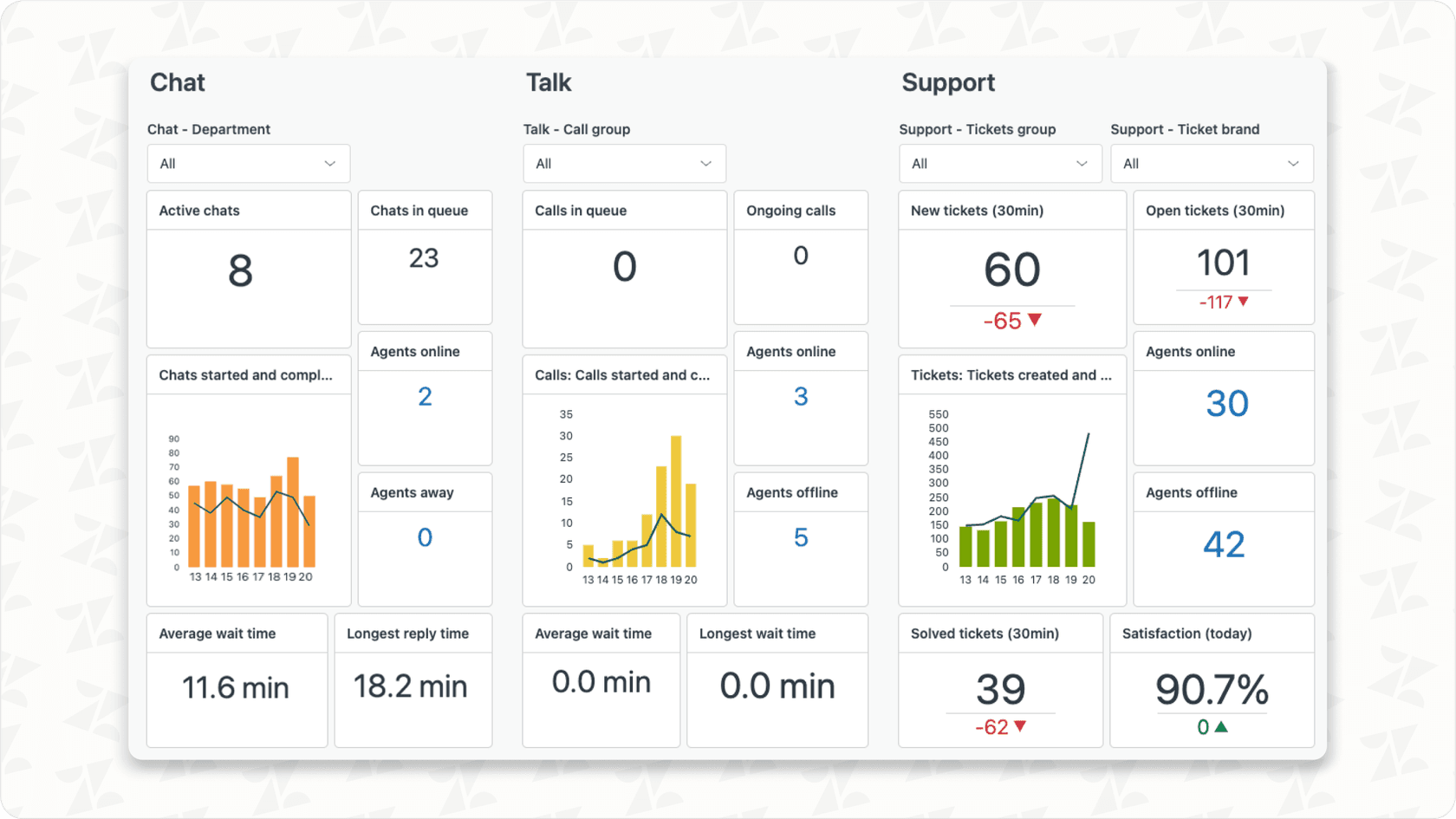Click the New tickets (30min) value 60
This screenshot has width=1456, height=819.
click(1011, 270)
